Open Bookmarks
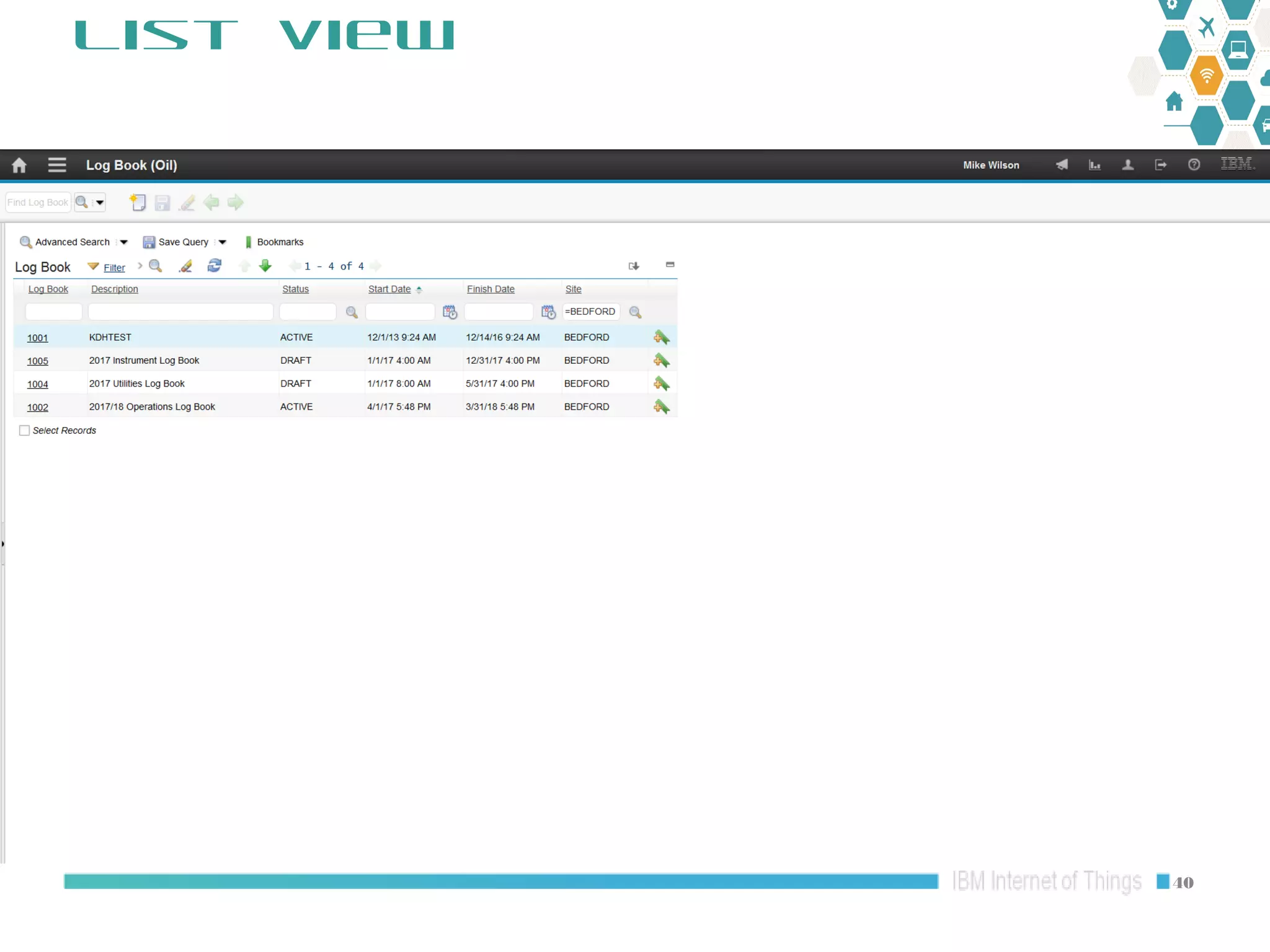 click(x=274, y=242)
